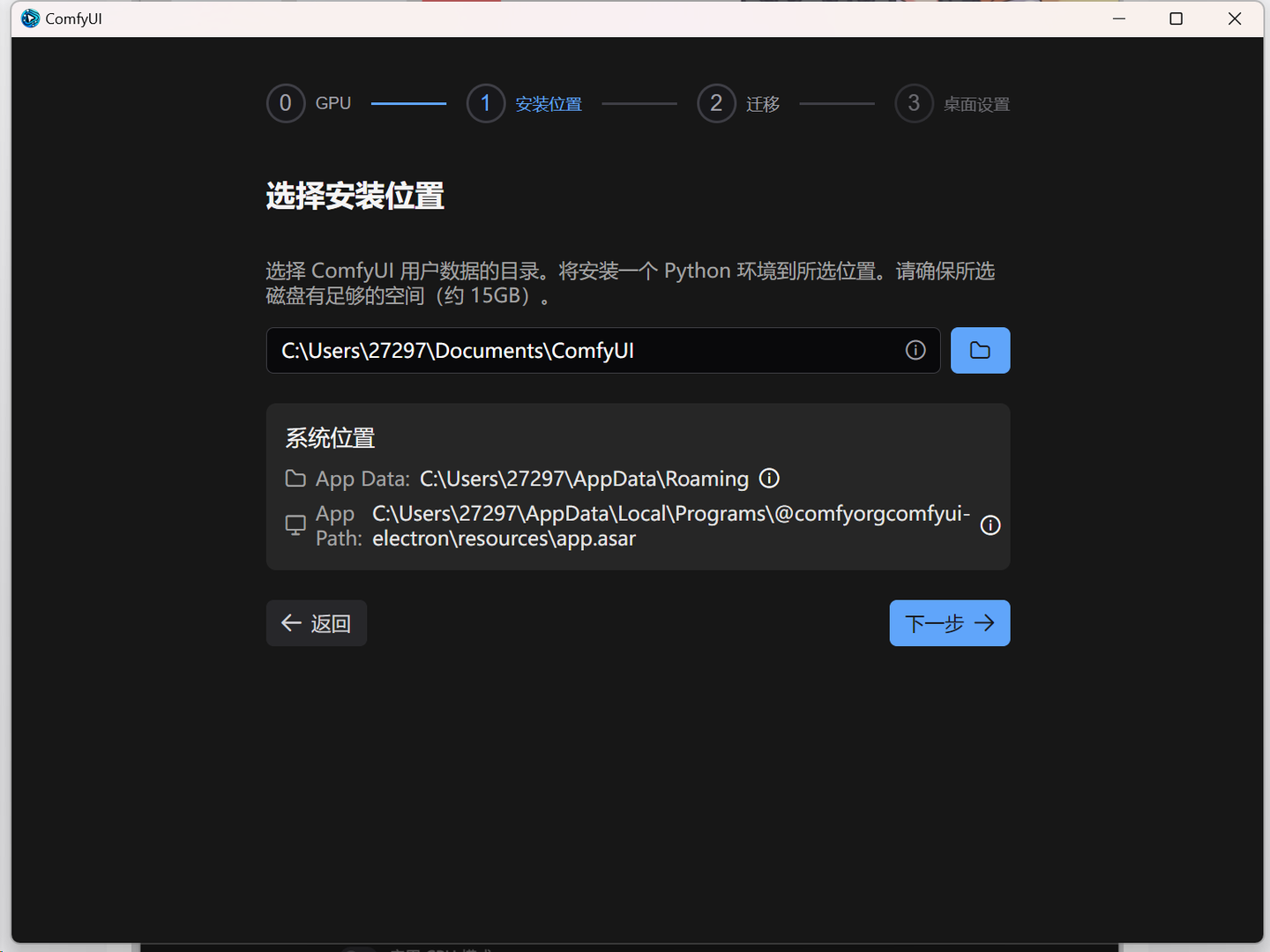
Task: Click the monitor icon beside App Path
Action: [x=295, y=525]
